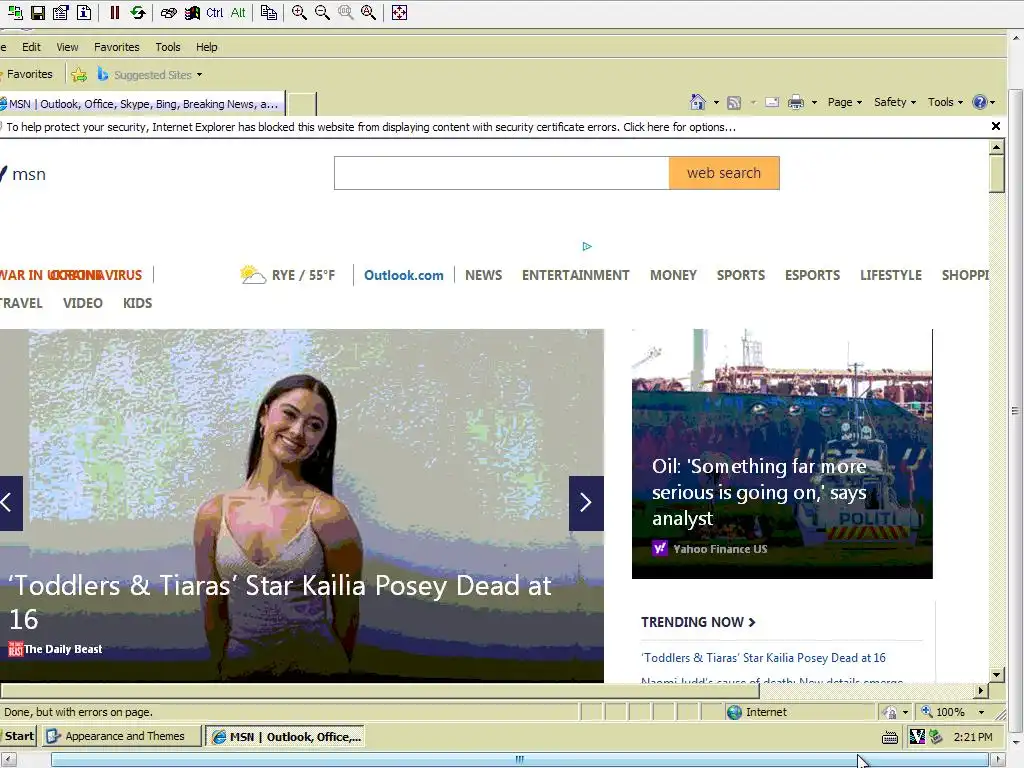Click the page horizontal scrollbar
The height and width of the screenshot is (768, 1024).
pyautogui.click(x=380, y=691)
